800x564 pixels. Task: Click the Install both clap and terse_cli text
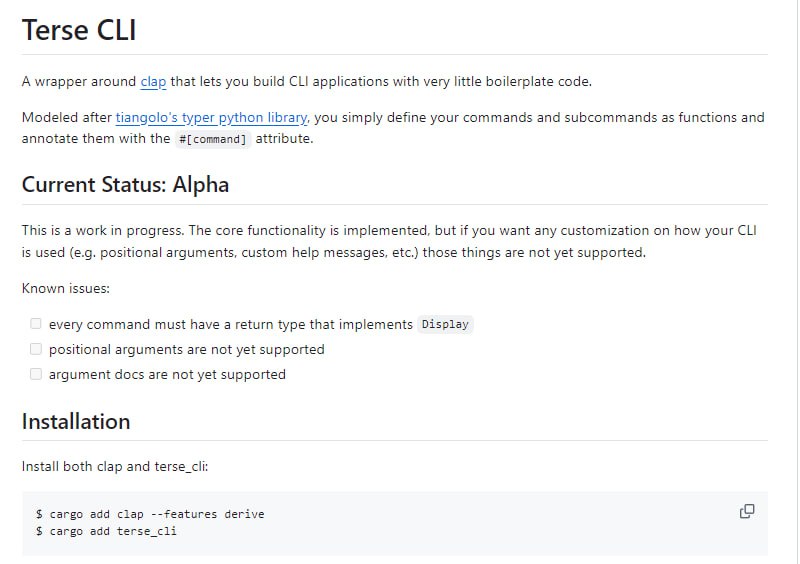(115, 466)
